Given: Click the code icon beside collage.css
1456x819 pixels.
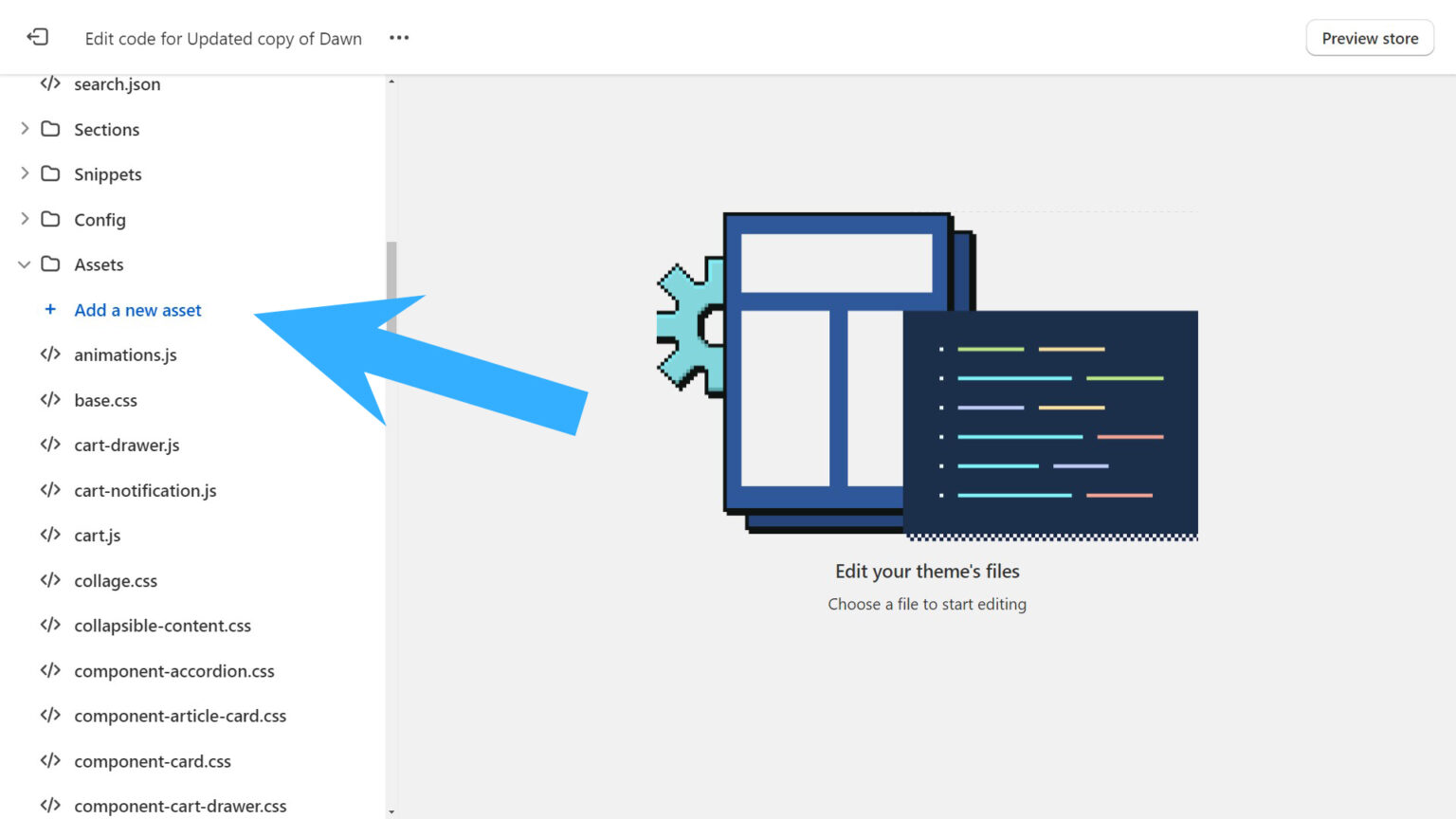Looking at the screenshot, I should 50,580.
